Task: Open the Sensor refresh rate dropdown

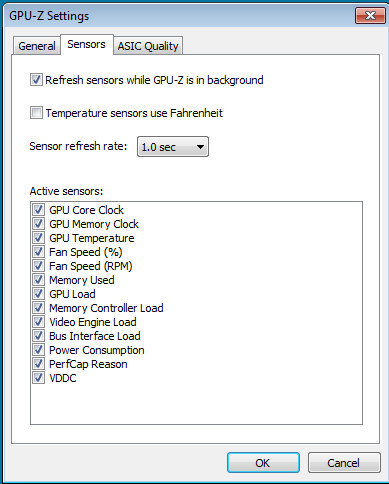Action: pos(173,146)
